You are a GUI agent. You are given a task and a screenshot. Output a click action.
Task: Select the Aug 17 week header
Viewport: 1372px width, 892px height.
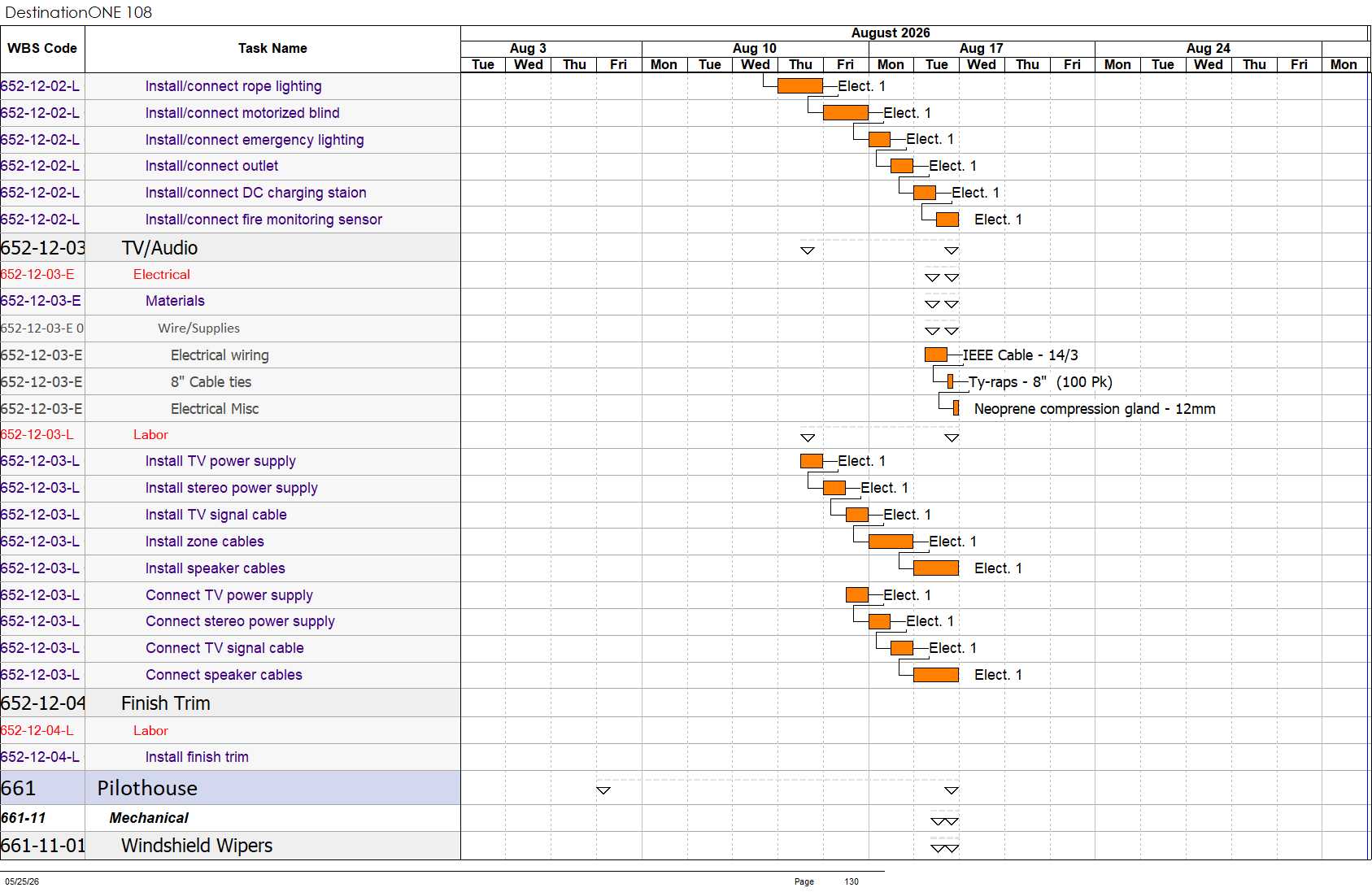click(982, 49)
